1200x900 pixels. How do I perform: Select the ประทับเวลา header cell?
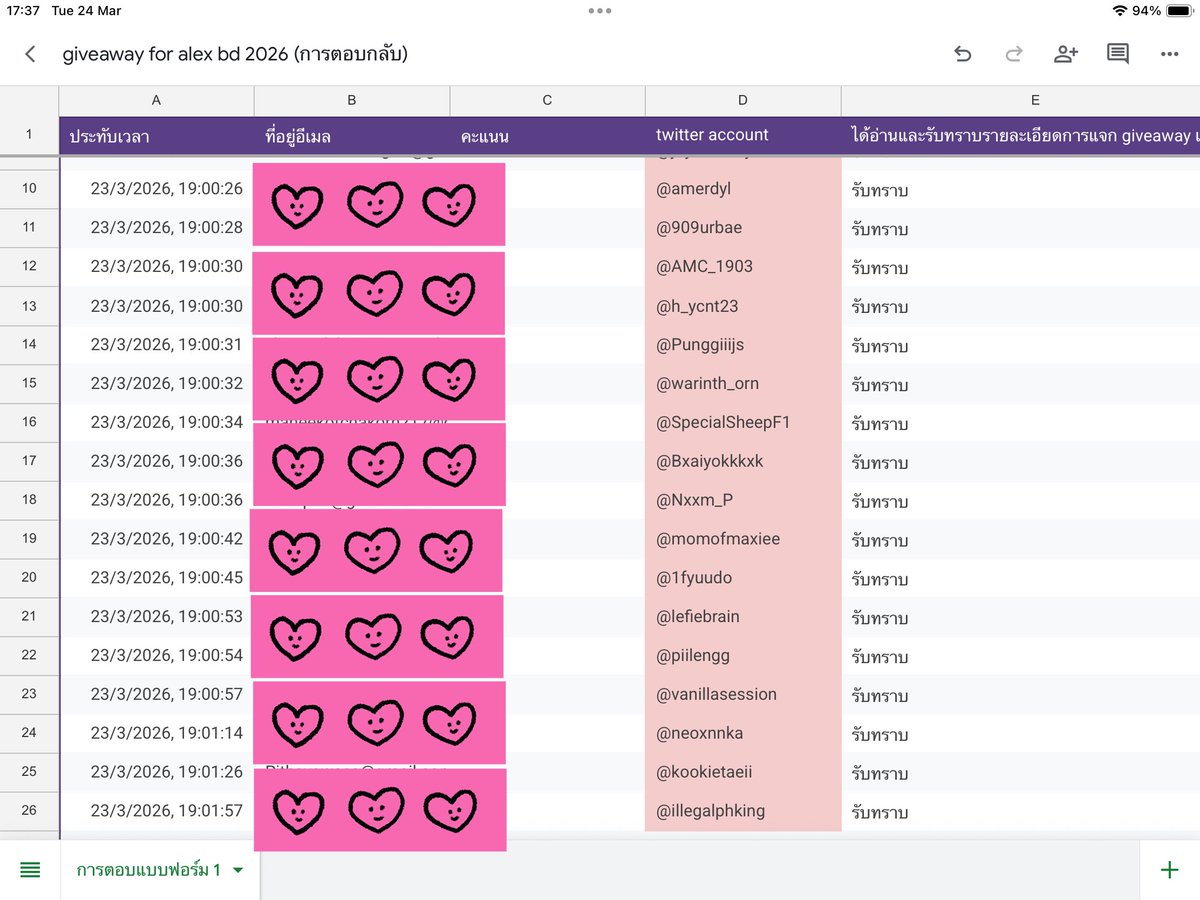[156, 135]
